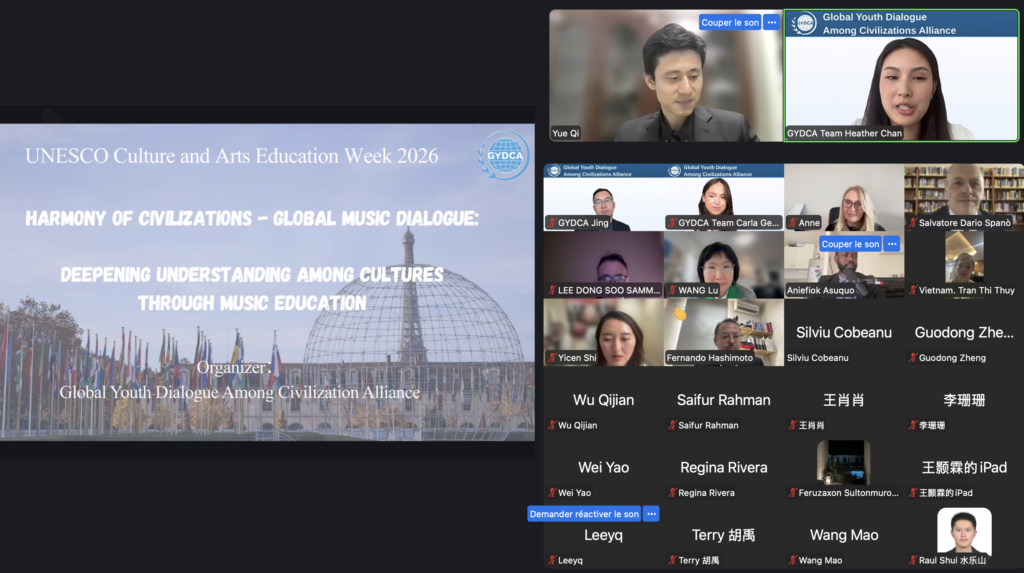Click muted mic icon next to 王肖肖 label
Viewport: 1024px width, 573px height.
(x=792, y=425)
